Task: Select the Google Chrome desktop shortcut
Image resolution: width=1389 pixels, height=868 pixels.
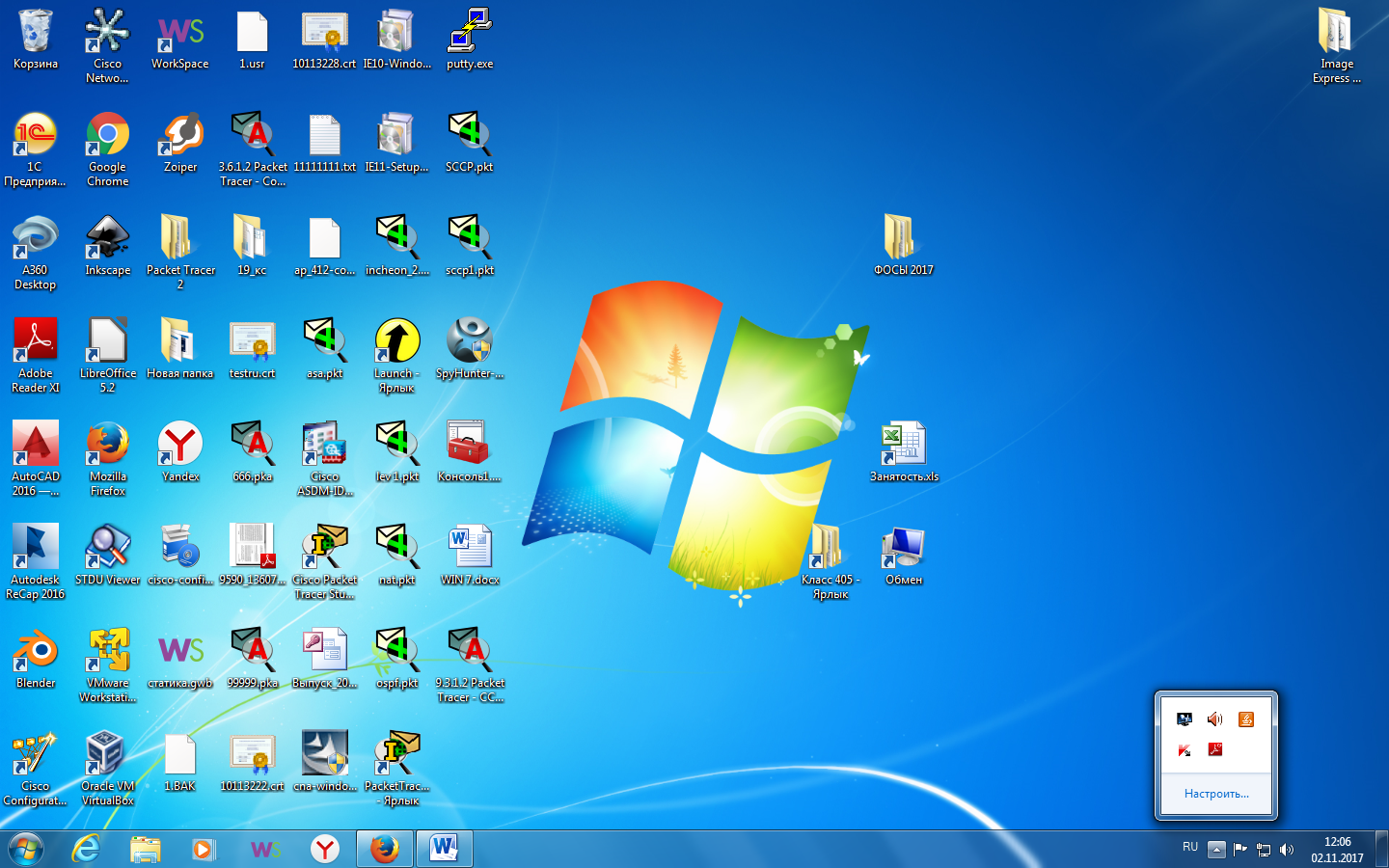Action: coord(107,149)
